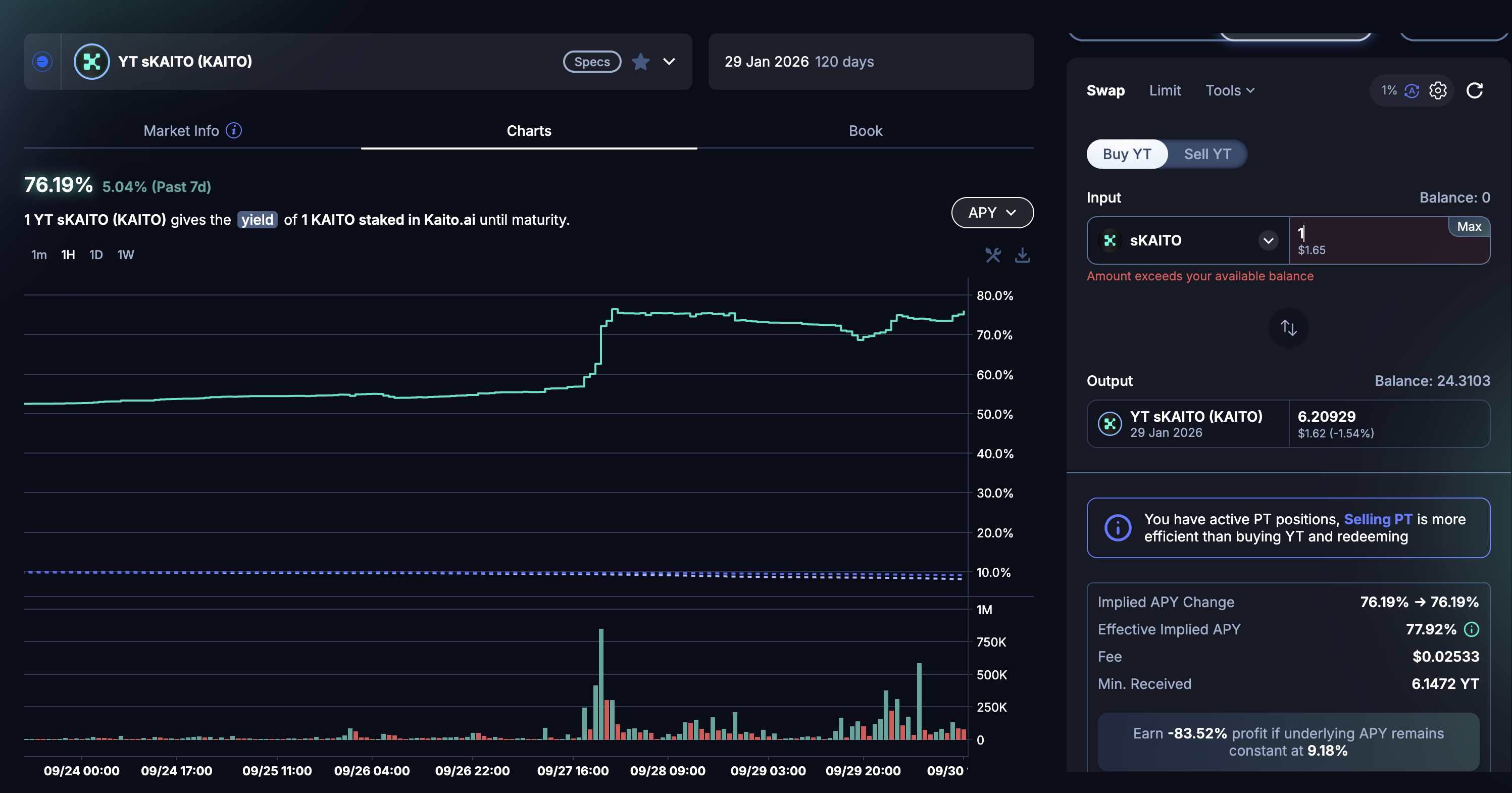Open APY chart type dropdown
Image resolution: width=1512 pixels, height=793 pixels.
coord(991,213)
